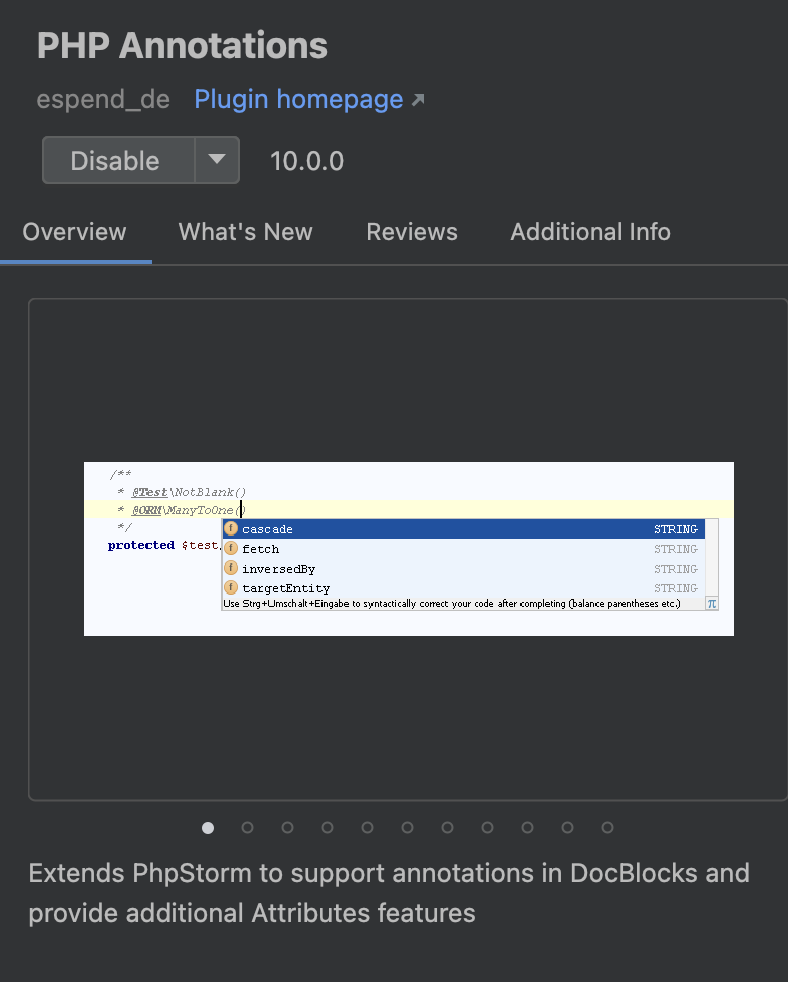Select the last carousel dot indicator
Image resolution: width=788 pixels, height=982 pixels.
pyautogui.click(x=607, y=827)
